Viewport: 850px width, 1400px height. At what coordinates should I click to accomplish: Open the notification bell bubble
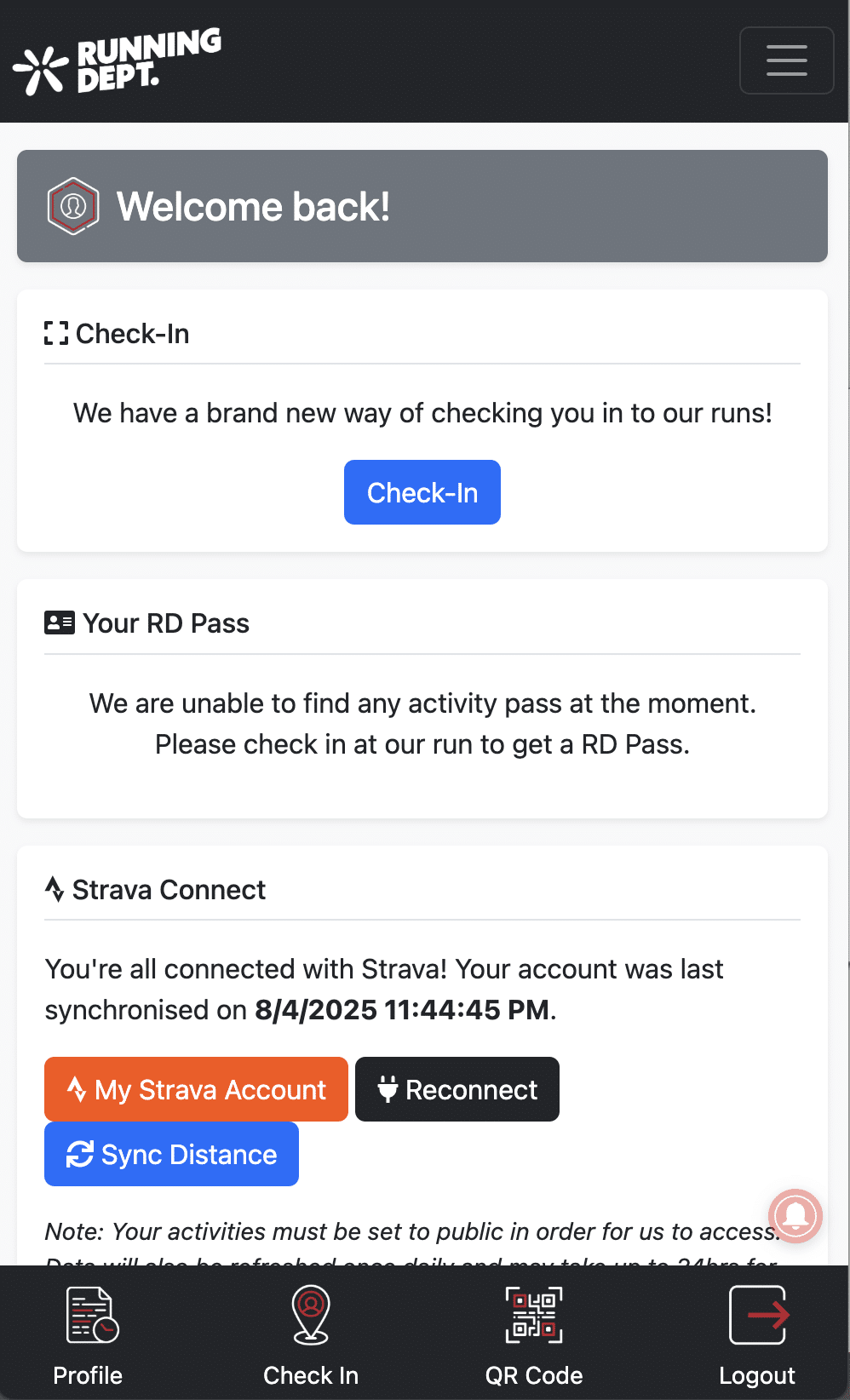click(795, 1215)
